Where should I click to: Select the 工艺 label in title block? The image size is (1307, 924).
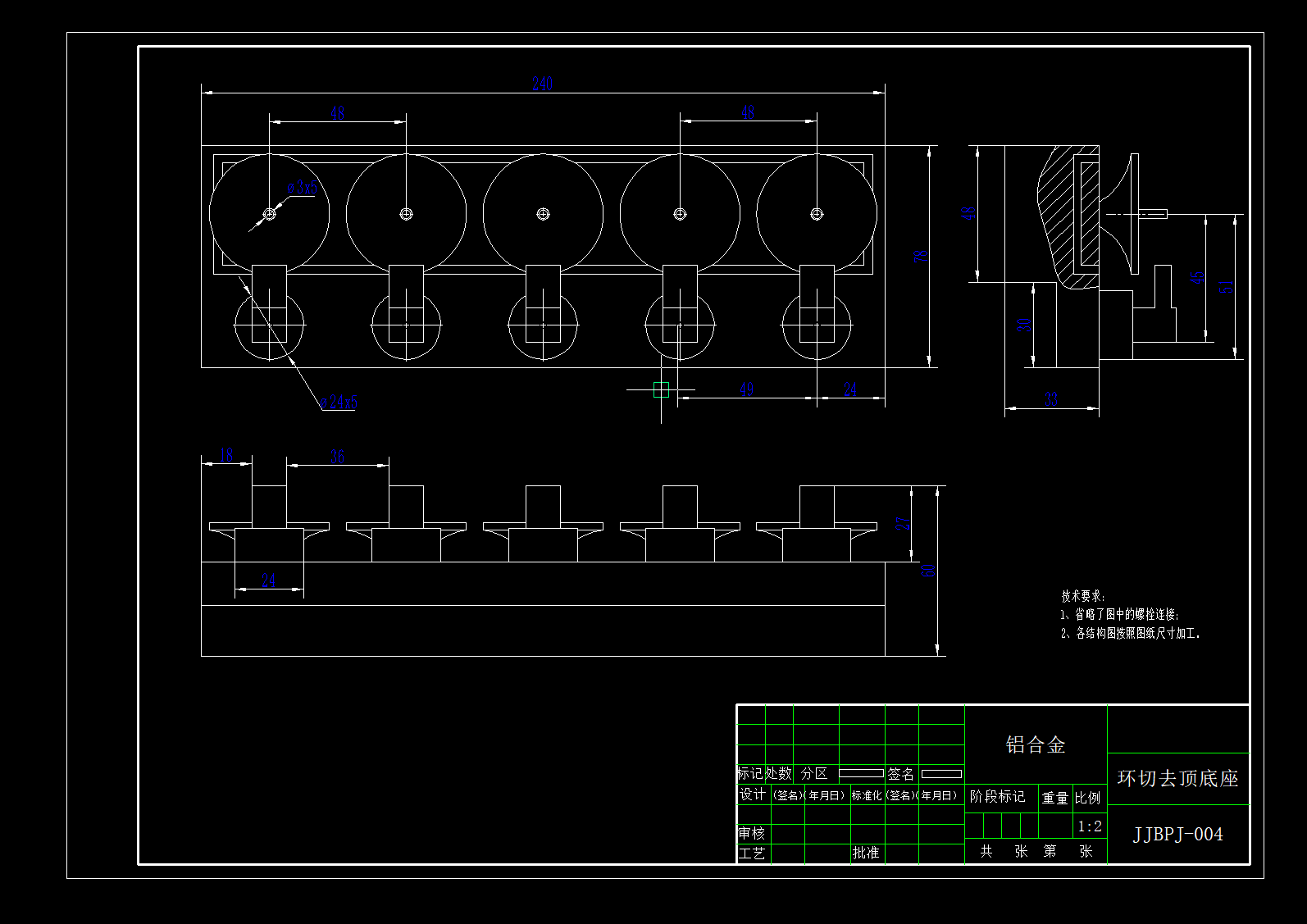pyautogui.click(x=751, y=853)
